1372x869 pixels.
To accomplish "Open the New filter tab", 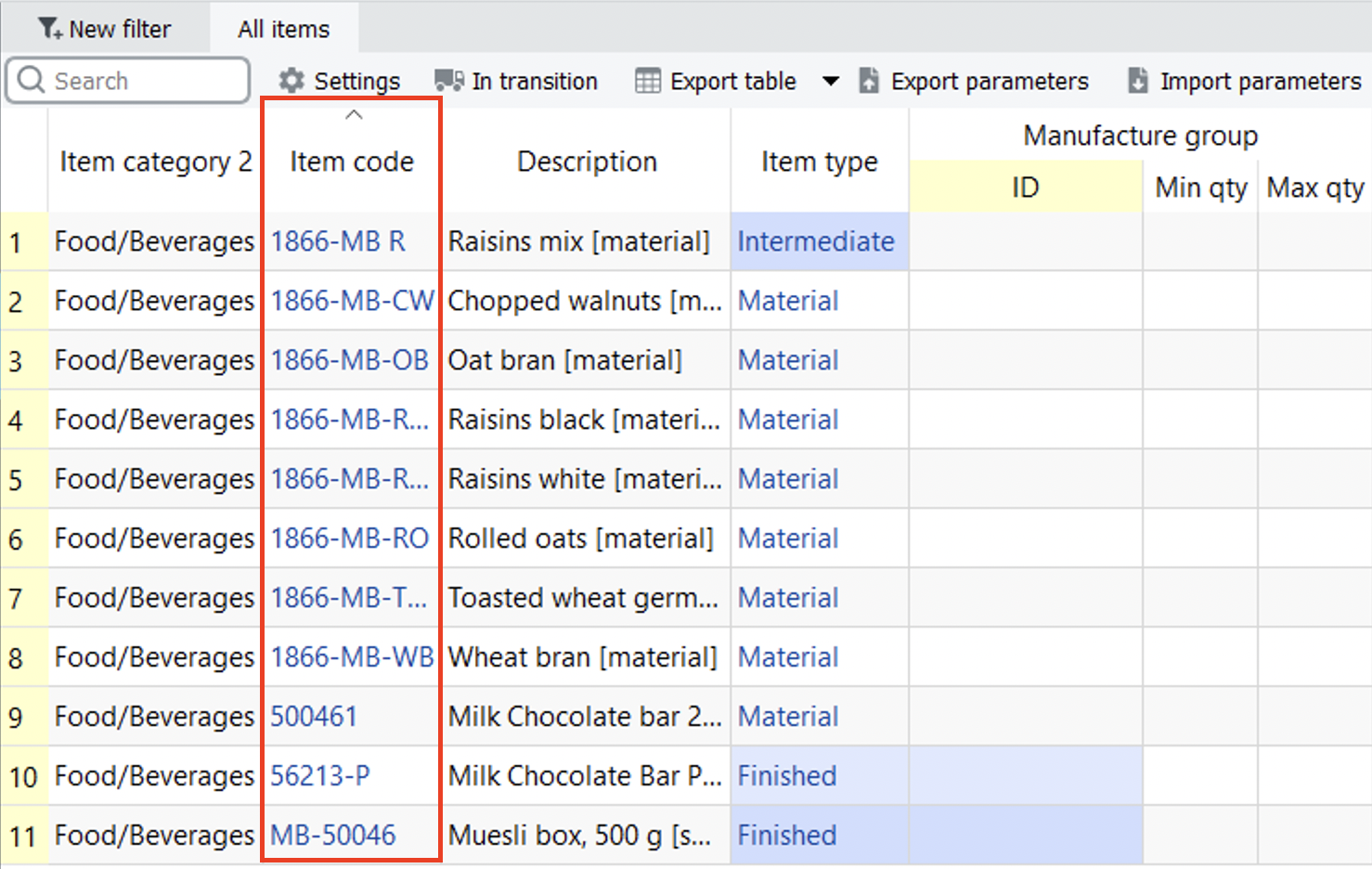I will [105, 29].
